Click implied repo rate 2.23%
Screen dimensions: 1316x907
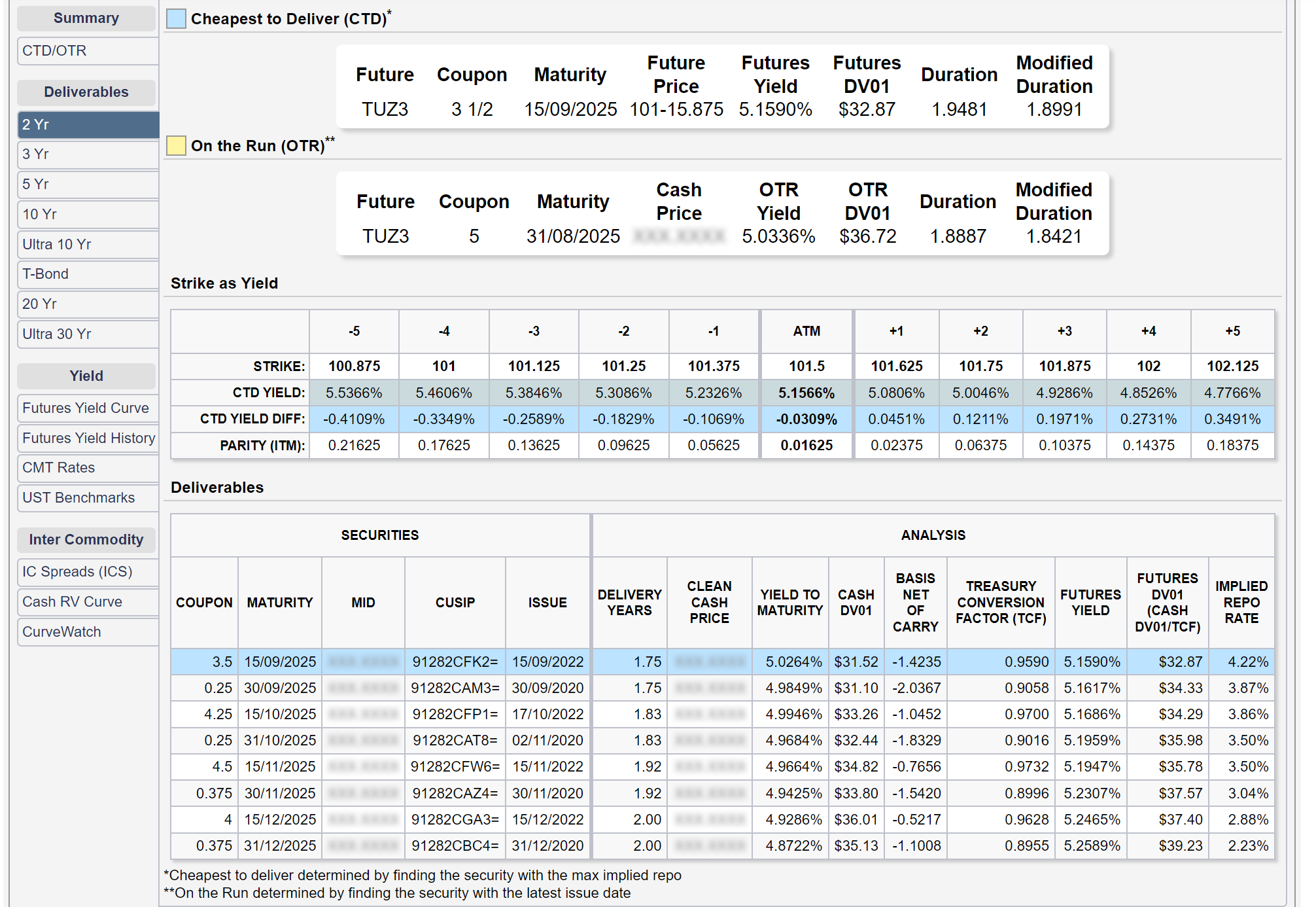click(x=1241, y=846)
